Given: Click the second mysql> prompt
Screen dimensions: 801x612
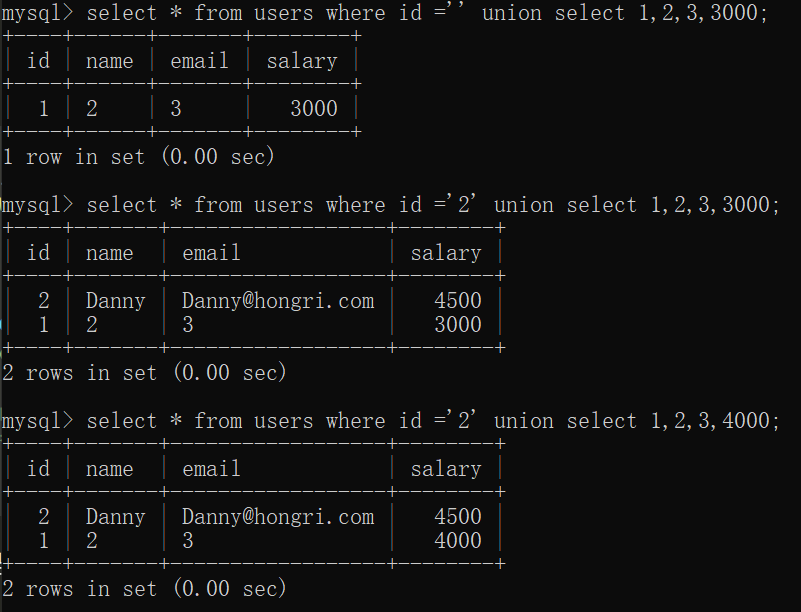Looking at the screenshot, I should pos(38,205).
